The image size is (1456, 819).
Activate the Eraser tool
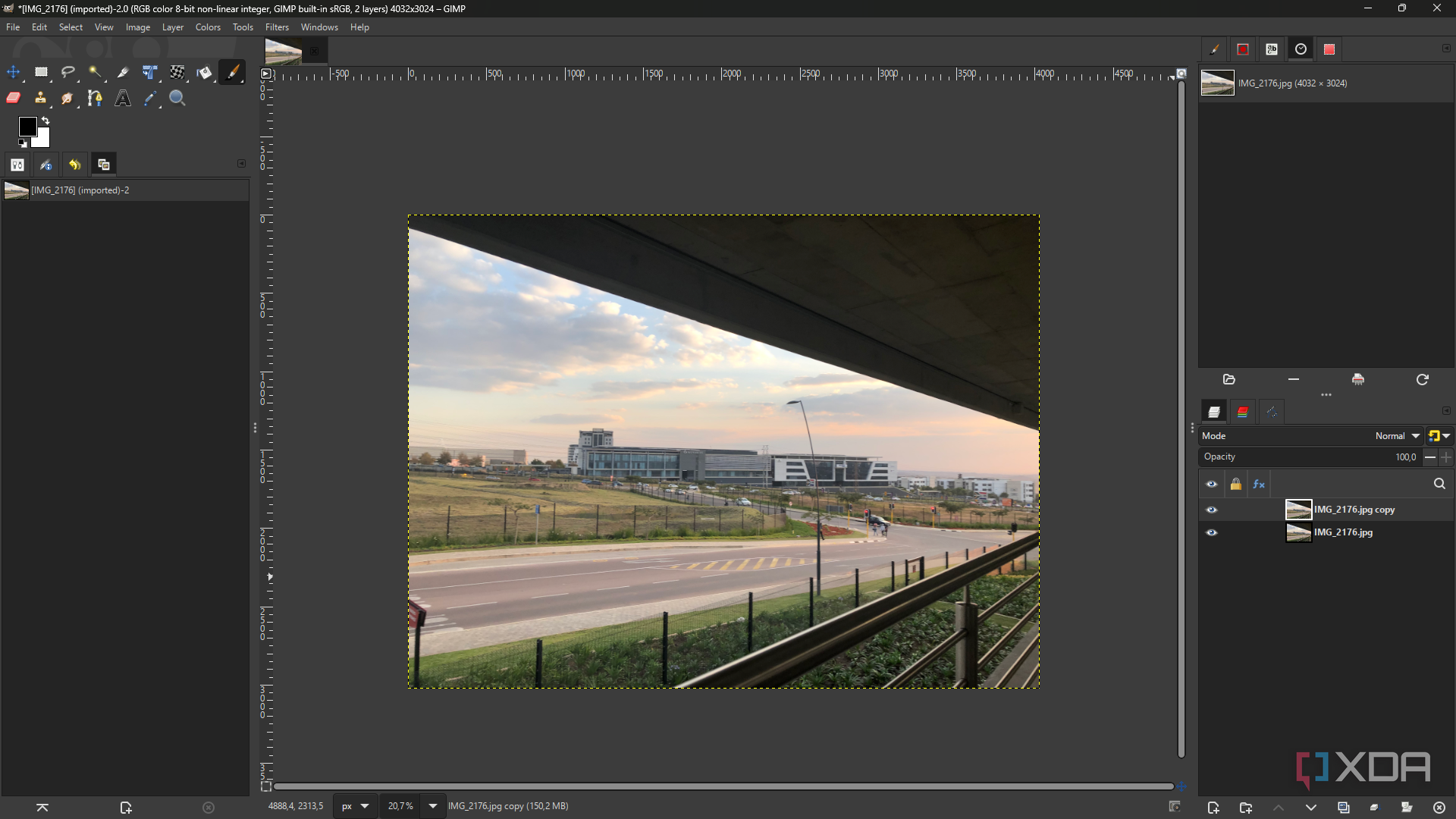(x=13, y=98)
